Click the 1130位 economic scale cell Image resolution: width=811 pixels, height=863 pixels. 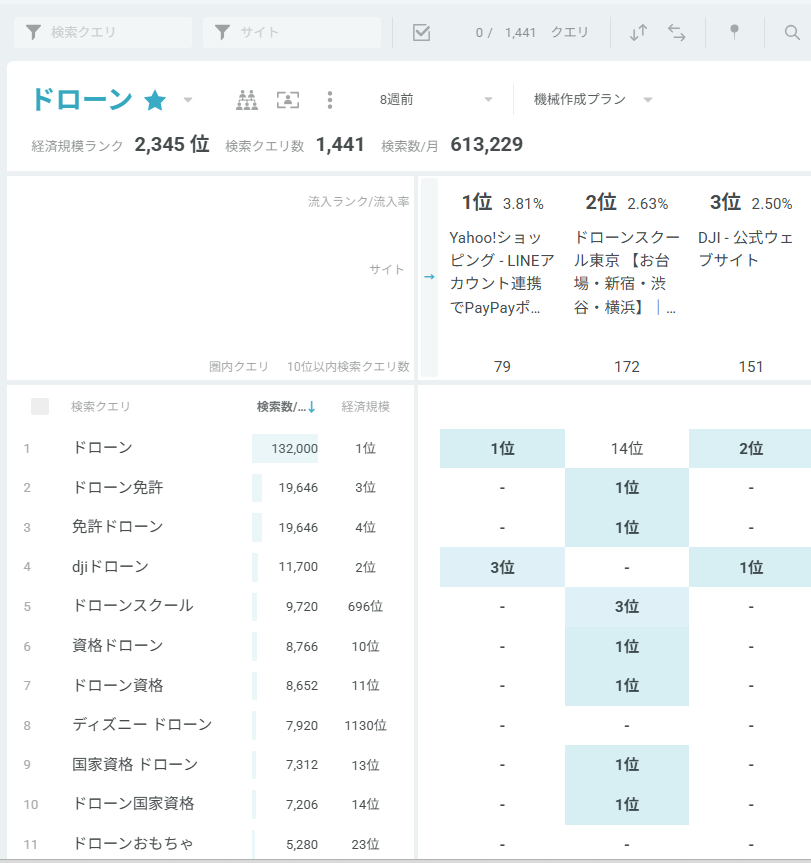[x=365, y=726]
